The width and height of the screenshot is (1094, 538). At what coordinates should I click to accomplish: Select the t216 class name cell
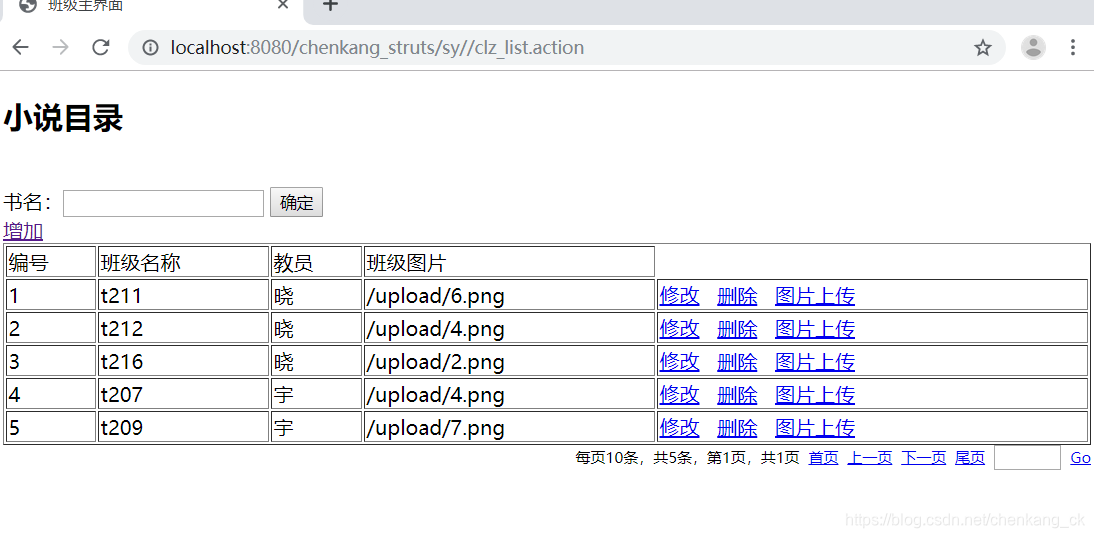[x=183, y=361]
